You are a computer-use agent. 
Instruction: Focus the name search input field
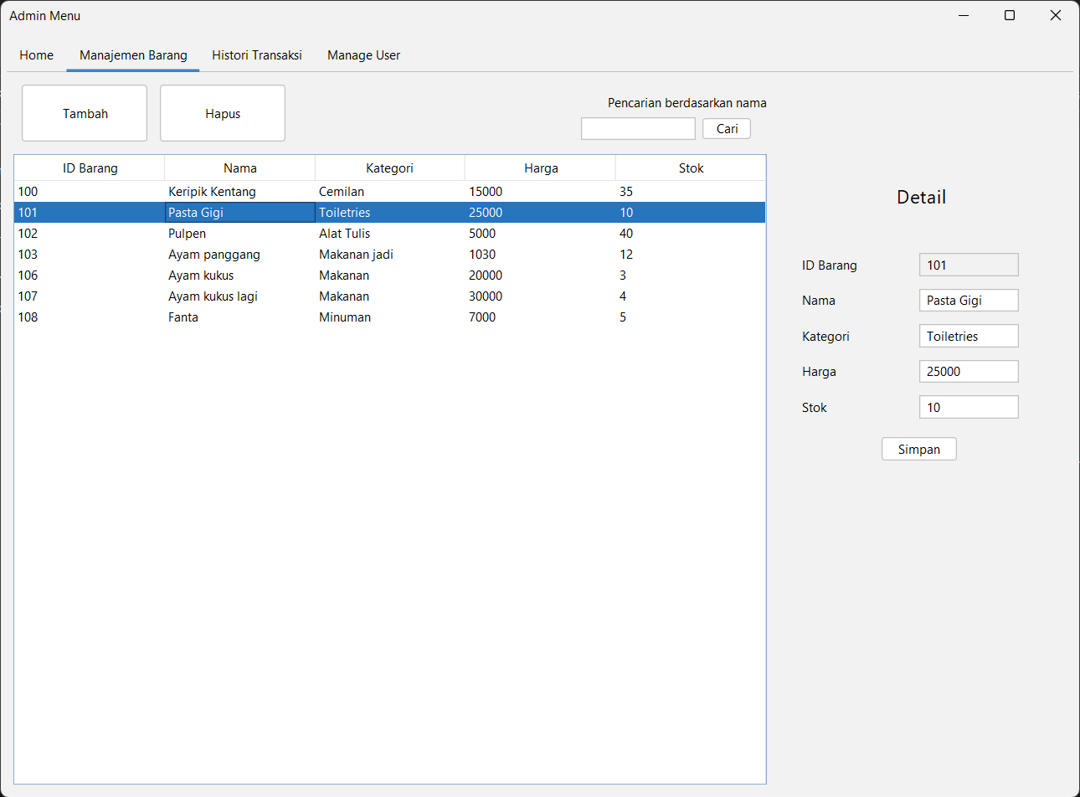point(638,129)
